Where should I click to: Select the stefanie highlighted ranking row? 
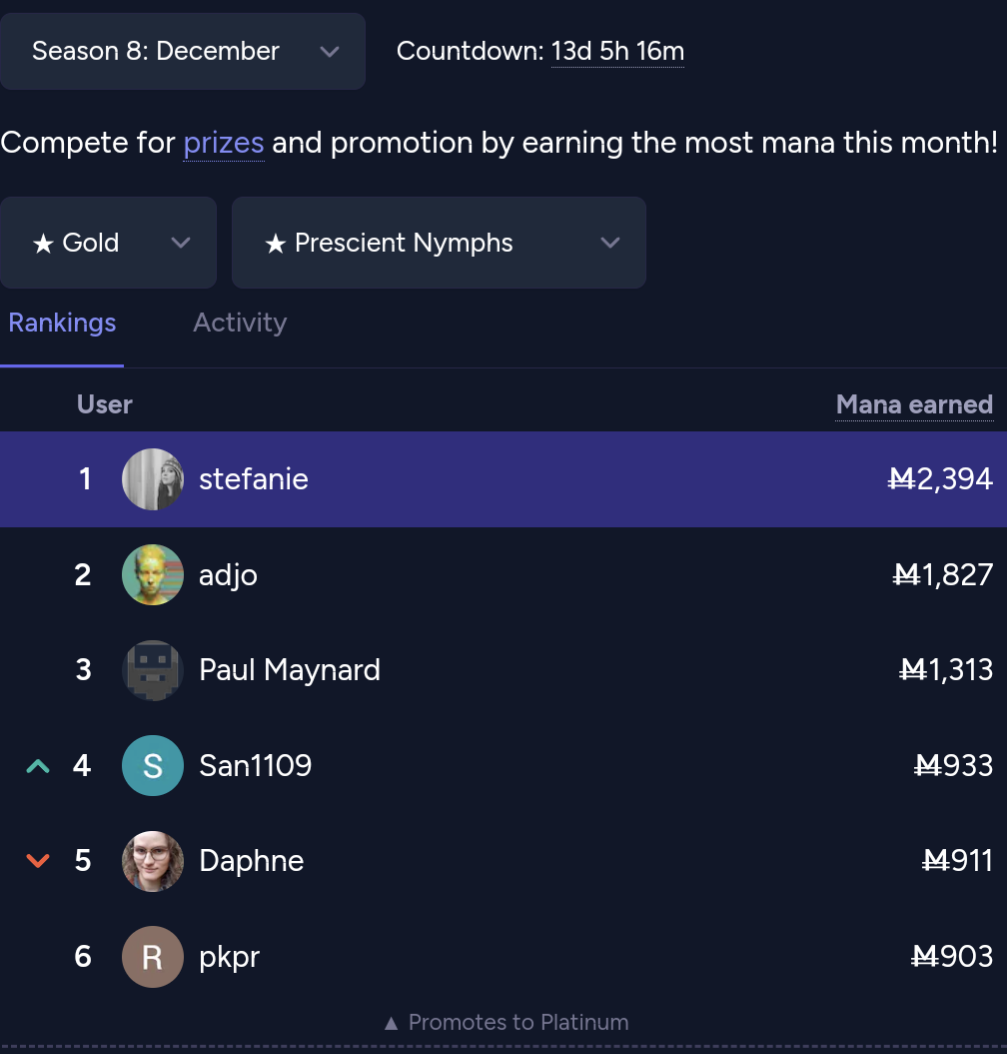[504, 479]
